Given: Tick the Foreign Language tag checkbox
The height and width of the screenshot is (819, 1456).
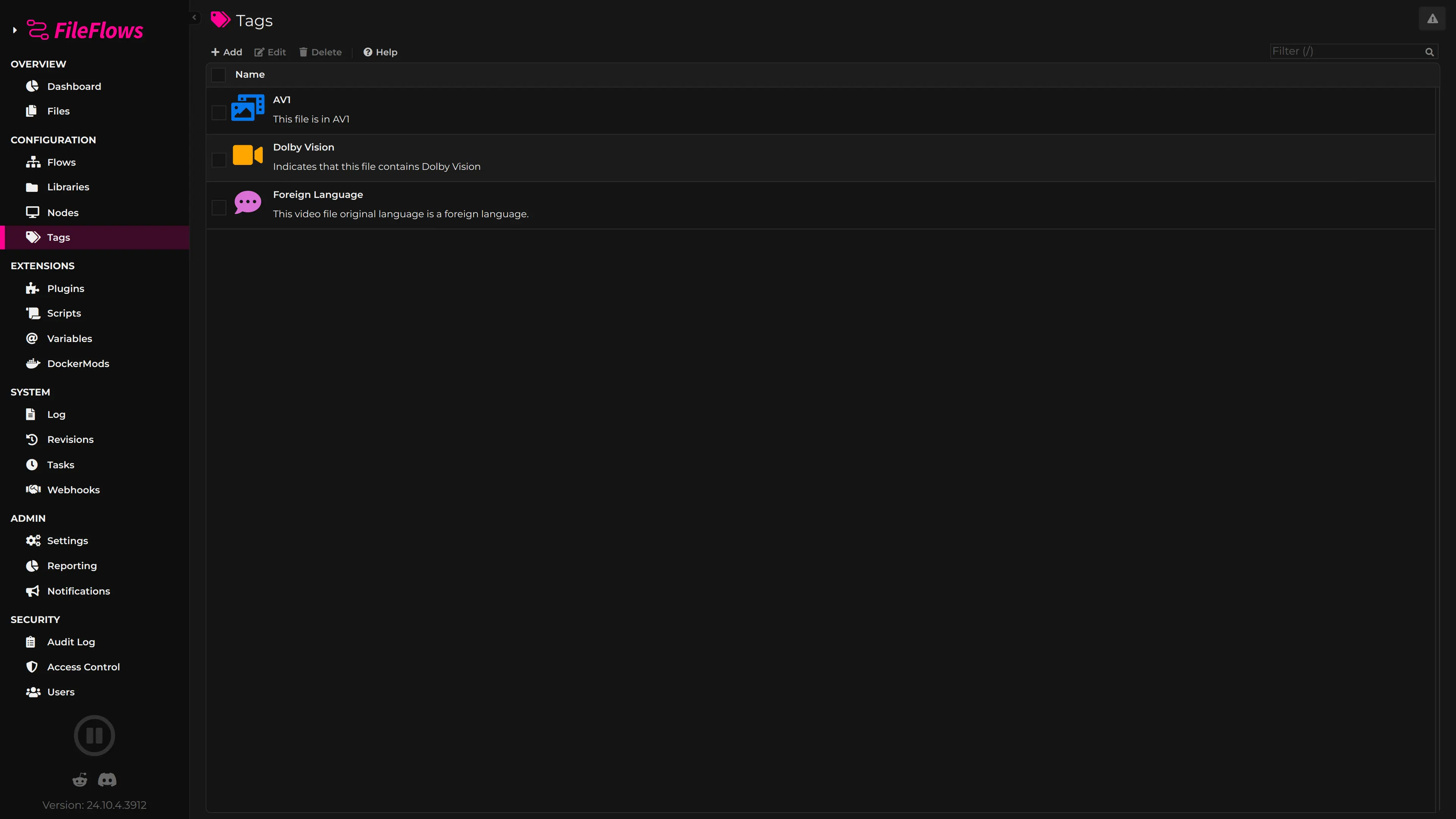Looking at the screenshot, I should click(x=219, y=207).
